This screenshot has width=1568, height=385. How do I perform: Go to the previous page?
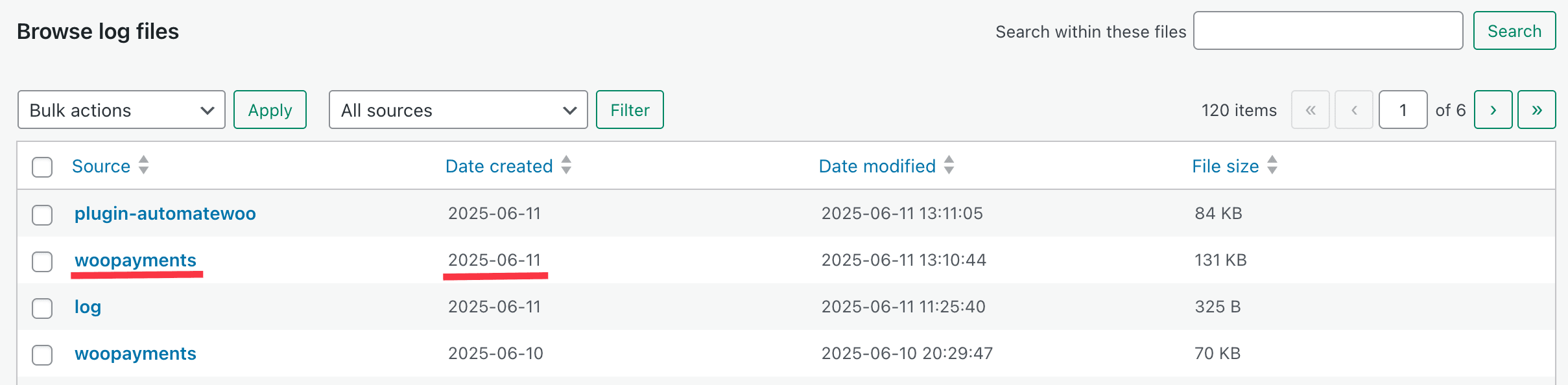[1354, 110]
